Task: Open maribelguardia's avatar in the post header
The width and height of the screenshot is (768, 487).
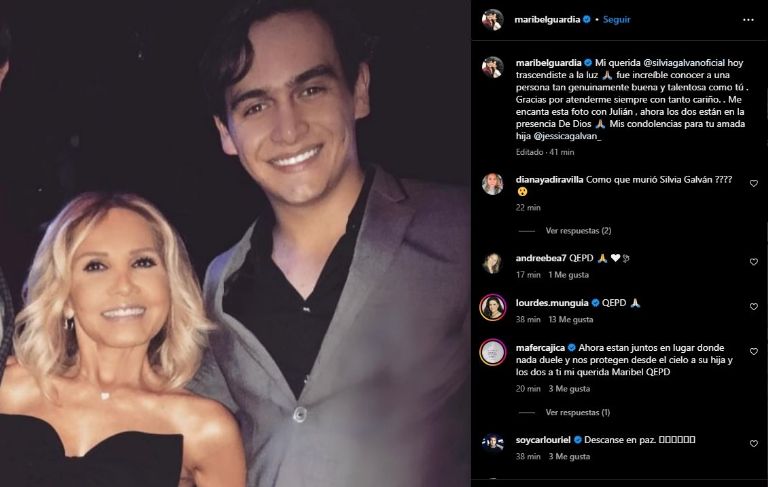Action: point(491,19)
